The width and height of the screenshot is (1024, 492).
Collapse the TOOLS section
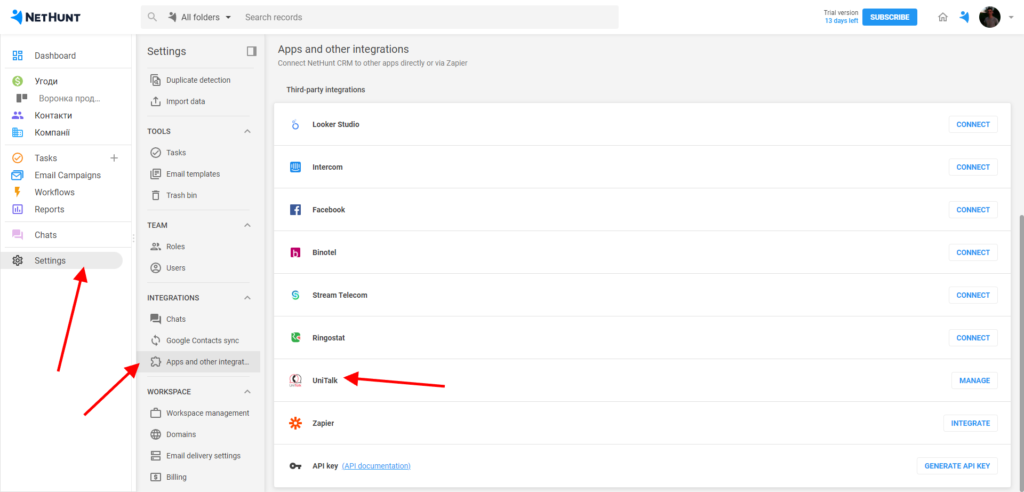(248, 131)
